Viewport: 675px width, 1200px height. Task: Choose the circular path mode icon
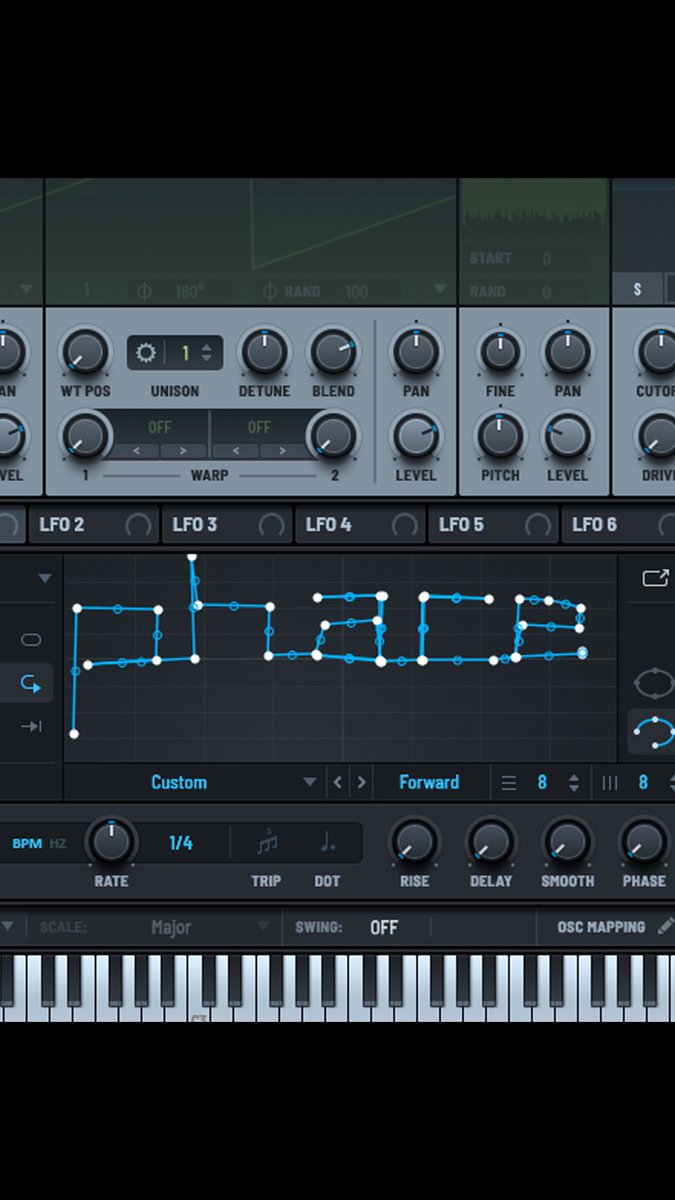point(653,684)
